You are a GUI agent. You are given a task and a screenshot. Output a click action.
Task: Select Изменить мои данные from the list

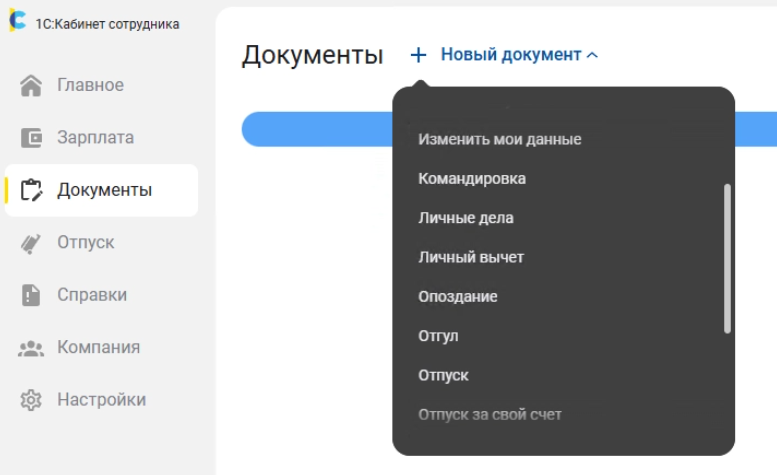tap(499, 139)
